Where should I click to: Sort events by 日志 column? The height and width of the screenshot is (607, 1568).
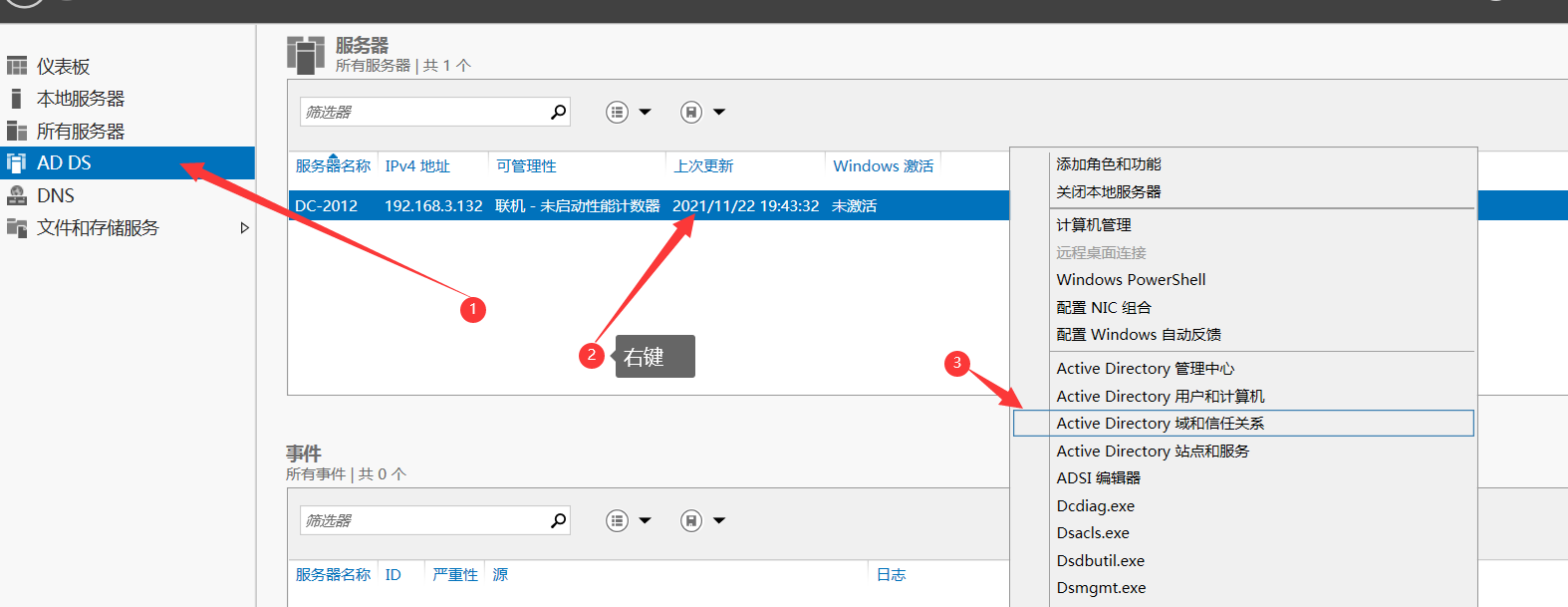(x=892, y=575)
